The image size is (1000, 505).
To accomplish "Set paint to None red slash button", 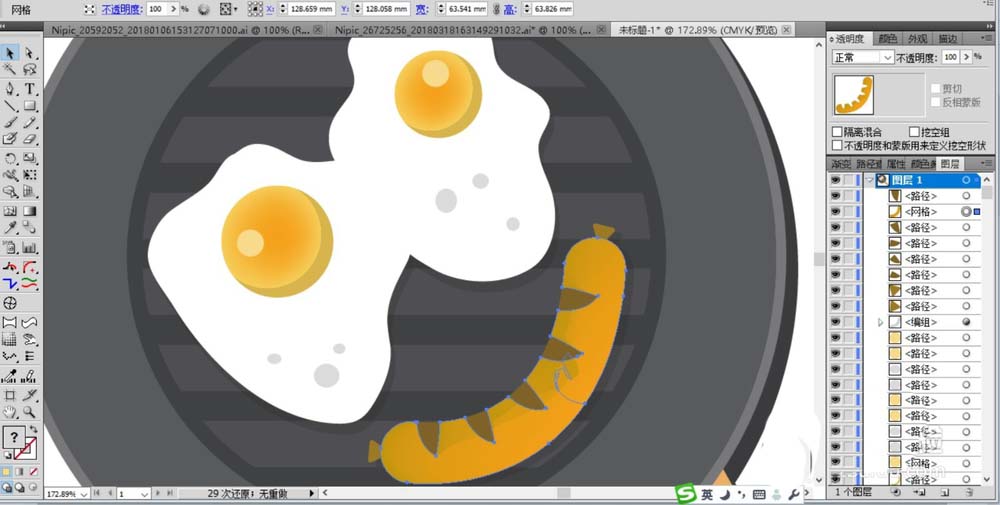I will (x=33, y=472).
